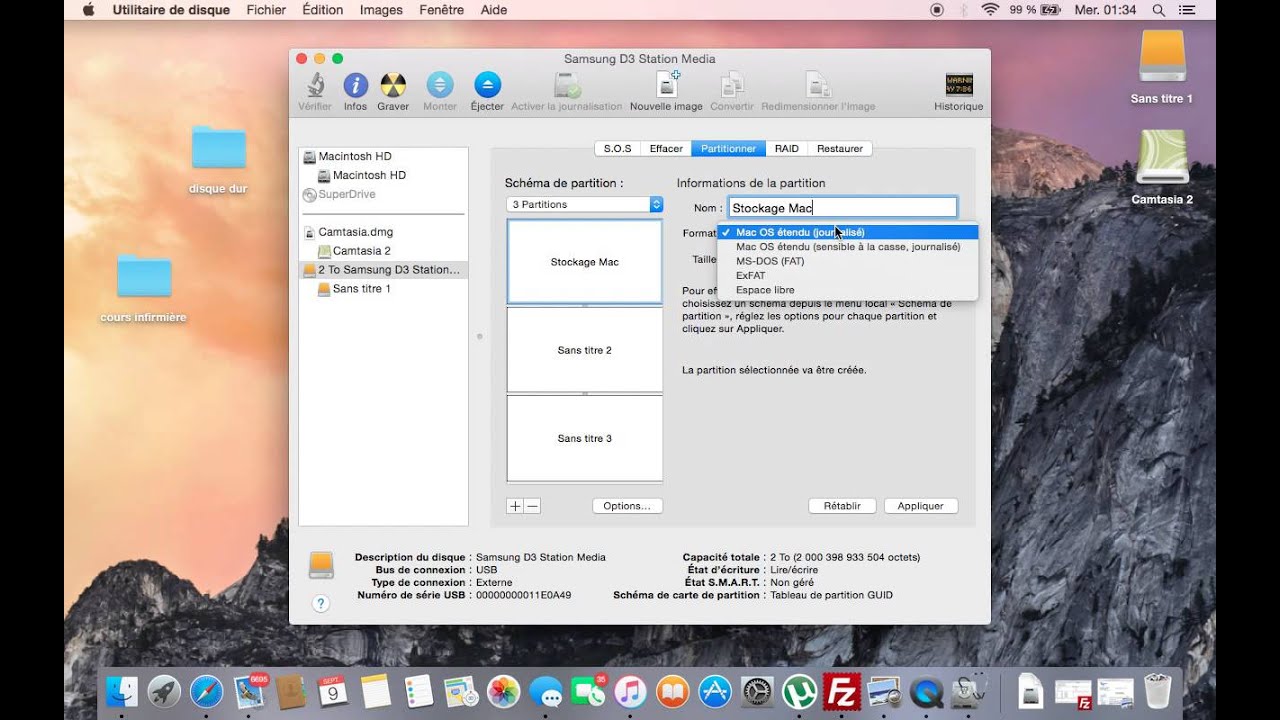Open FileZilla in the Dock

841,691
